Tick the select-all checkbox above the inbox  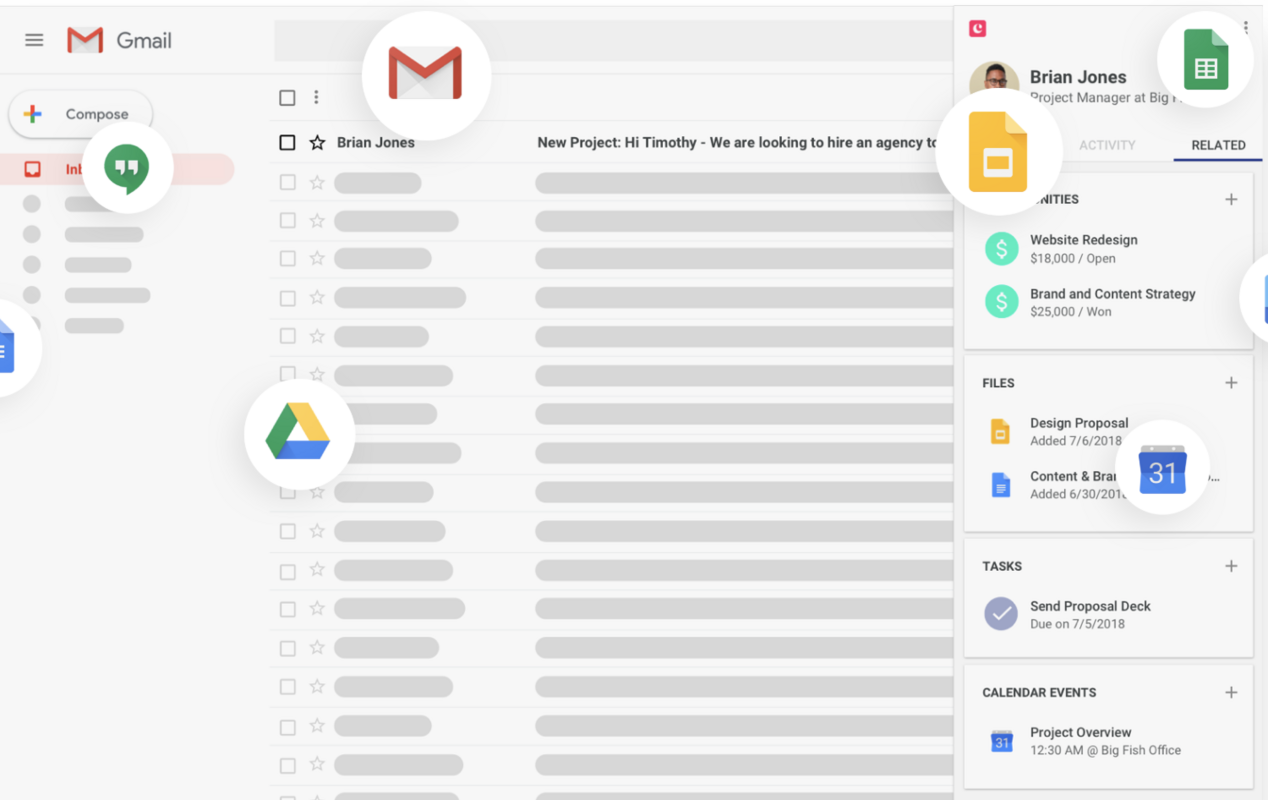tap(287, 97)
